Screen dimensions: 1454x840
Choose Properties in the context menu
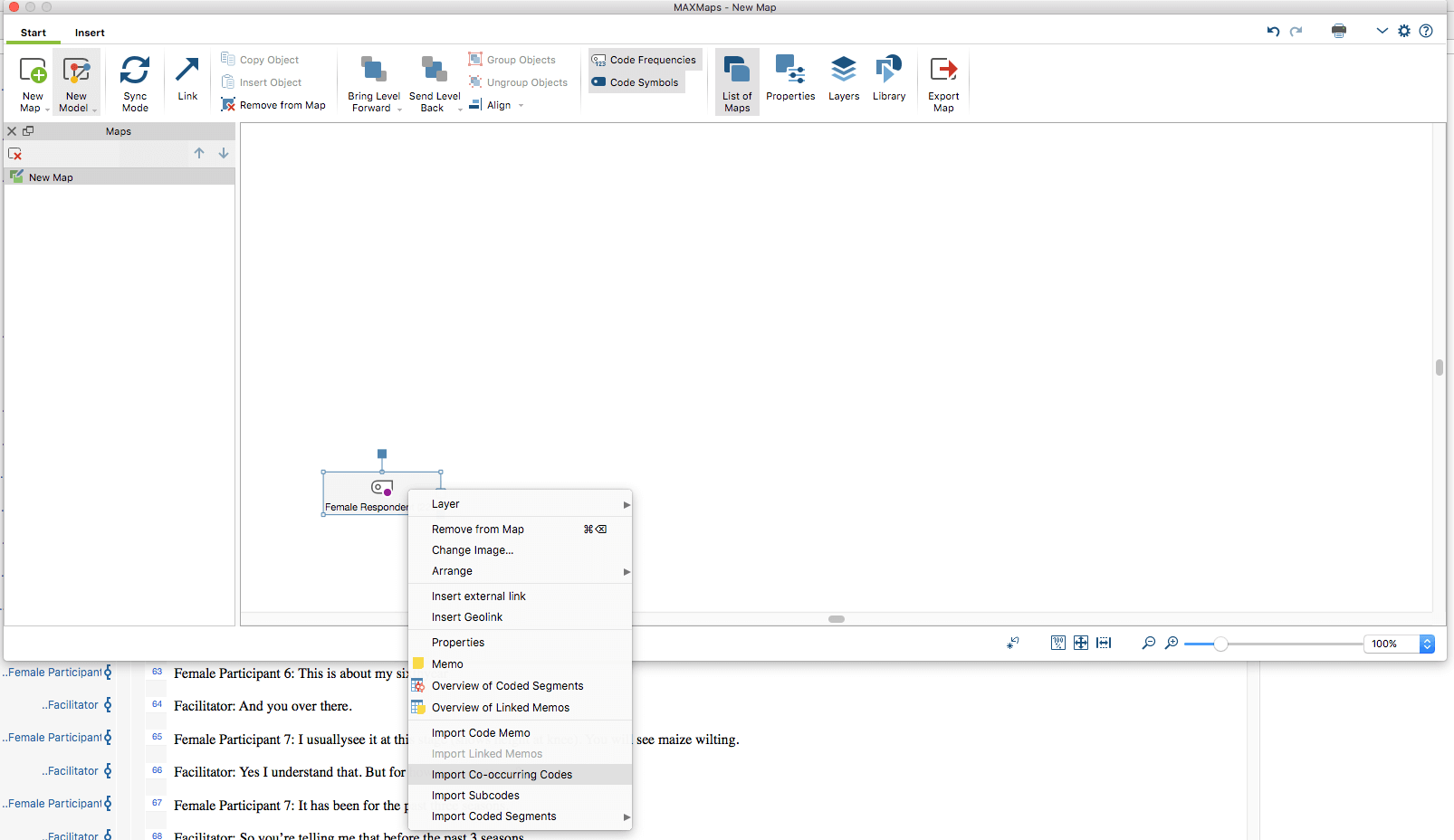(520, 643)
